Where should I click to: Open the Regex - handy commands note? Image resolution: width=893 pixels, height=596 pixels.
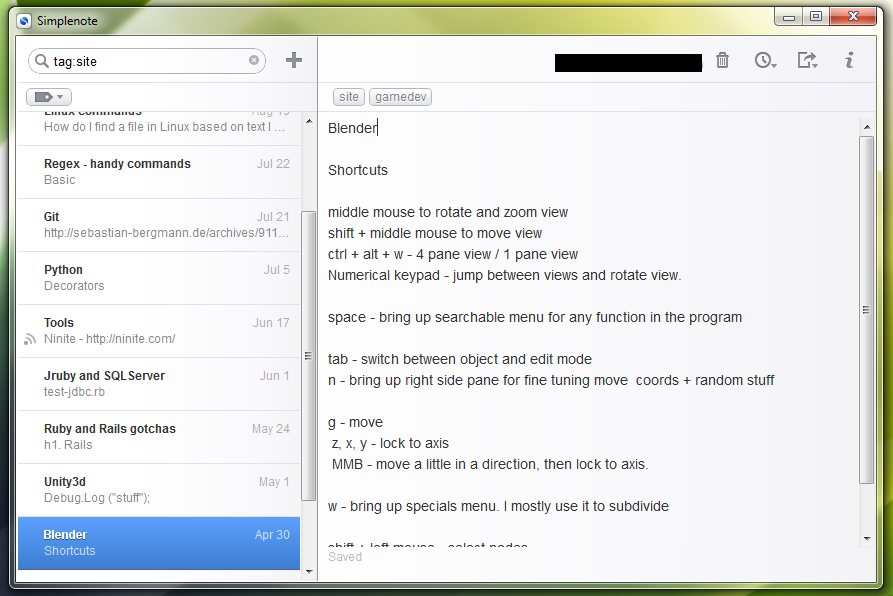point(159,172)
